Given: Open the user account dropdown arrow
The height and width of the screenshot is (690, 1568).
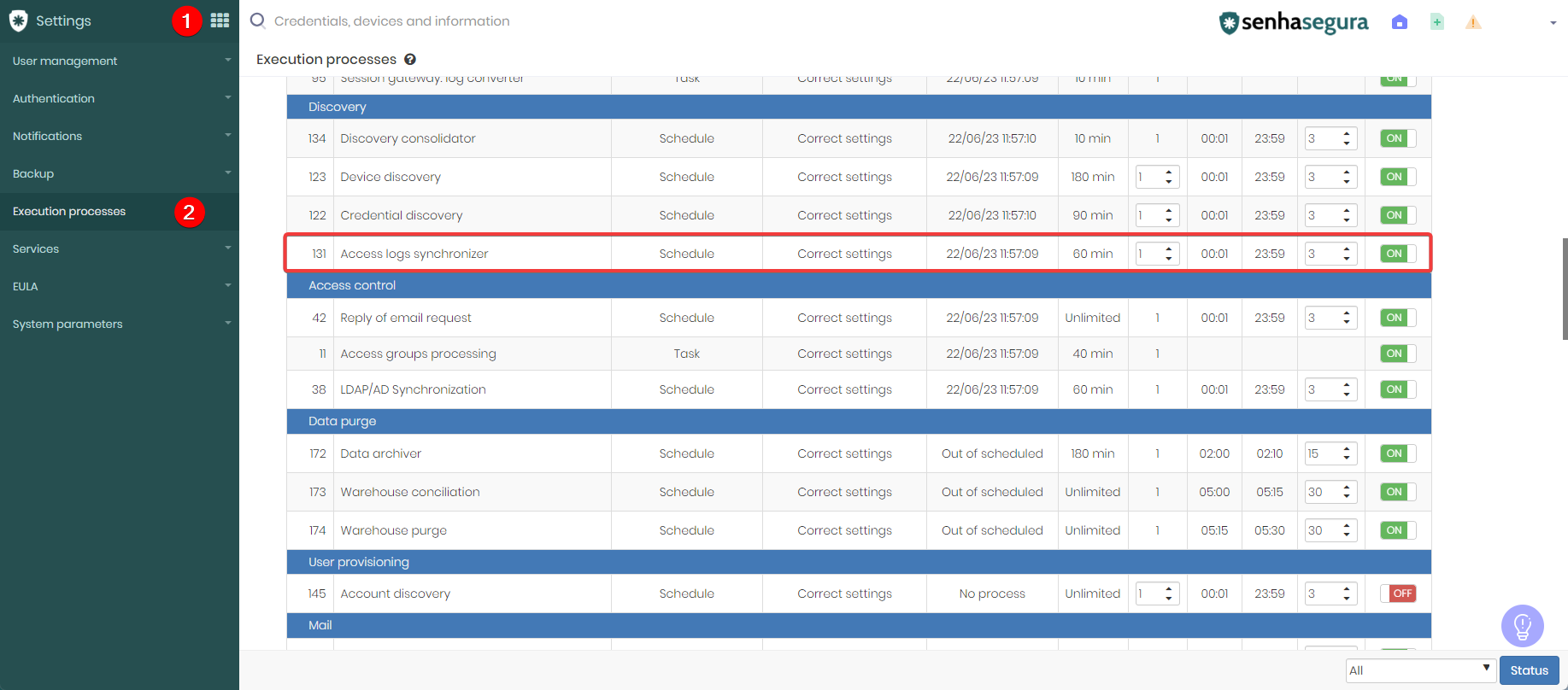Looking at the screenshot, I should point(1553,23).
